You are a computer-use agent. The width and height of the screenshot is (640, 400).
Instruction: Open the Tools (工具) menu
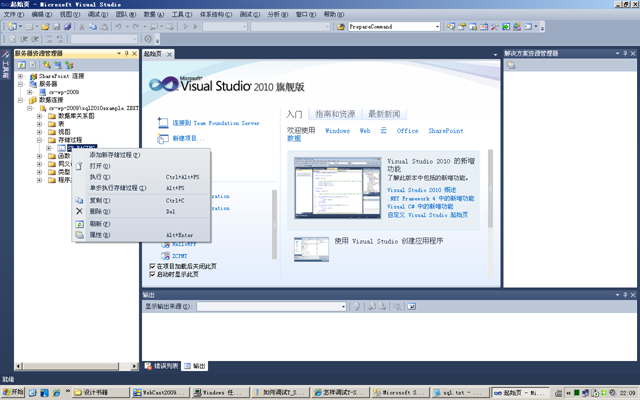[182, 14]
